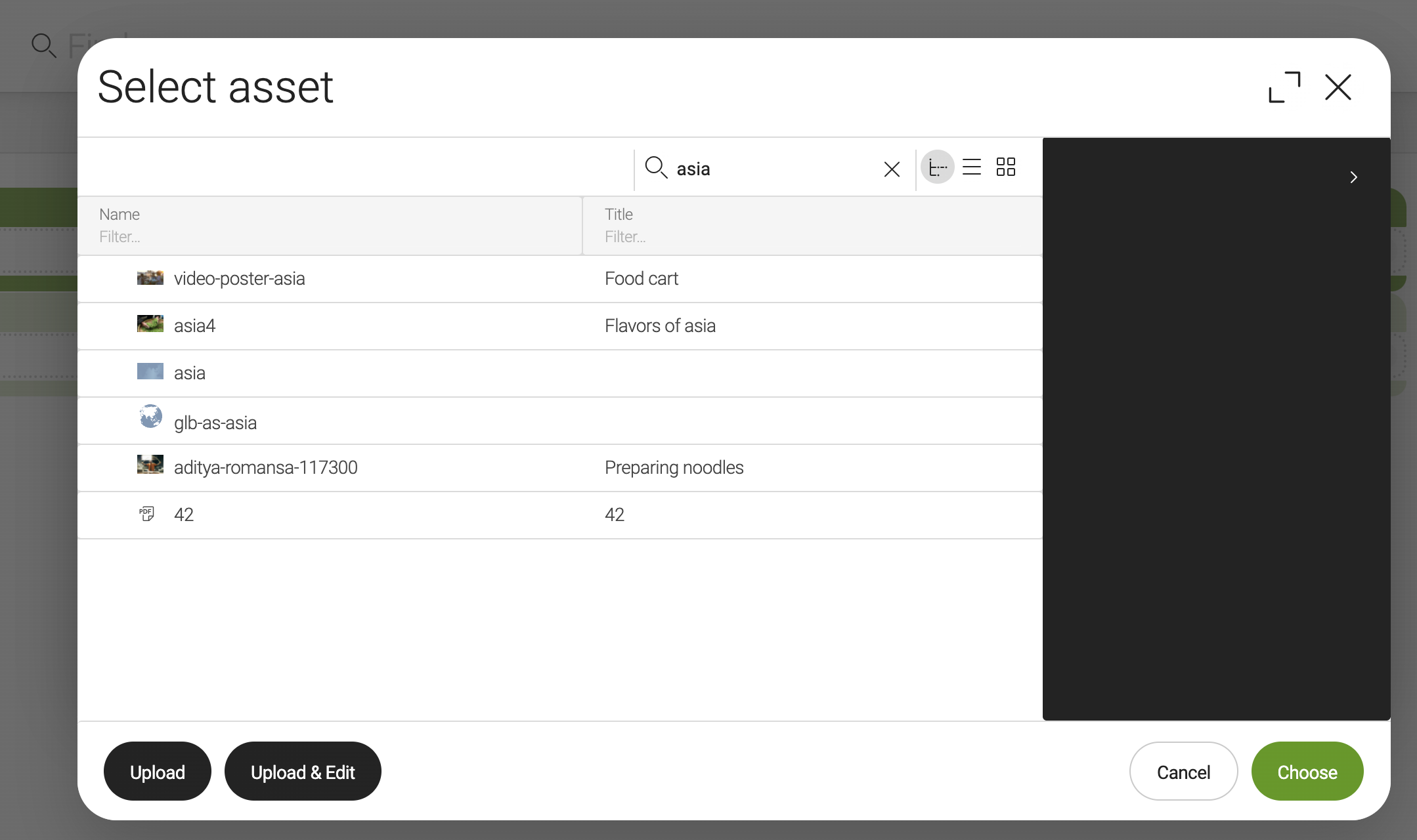Confirm selection with Choose button
Screen dimensions: 1417x840
click(1306, 771)
